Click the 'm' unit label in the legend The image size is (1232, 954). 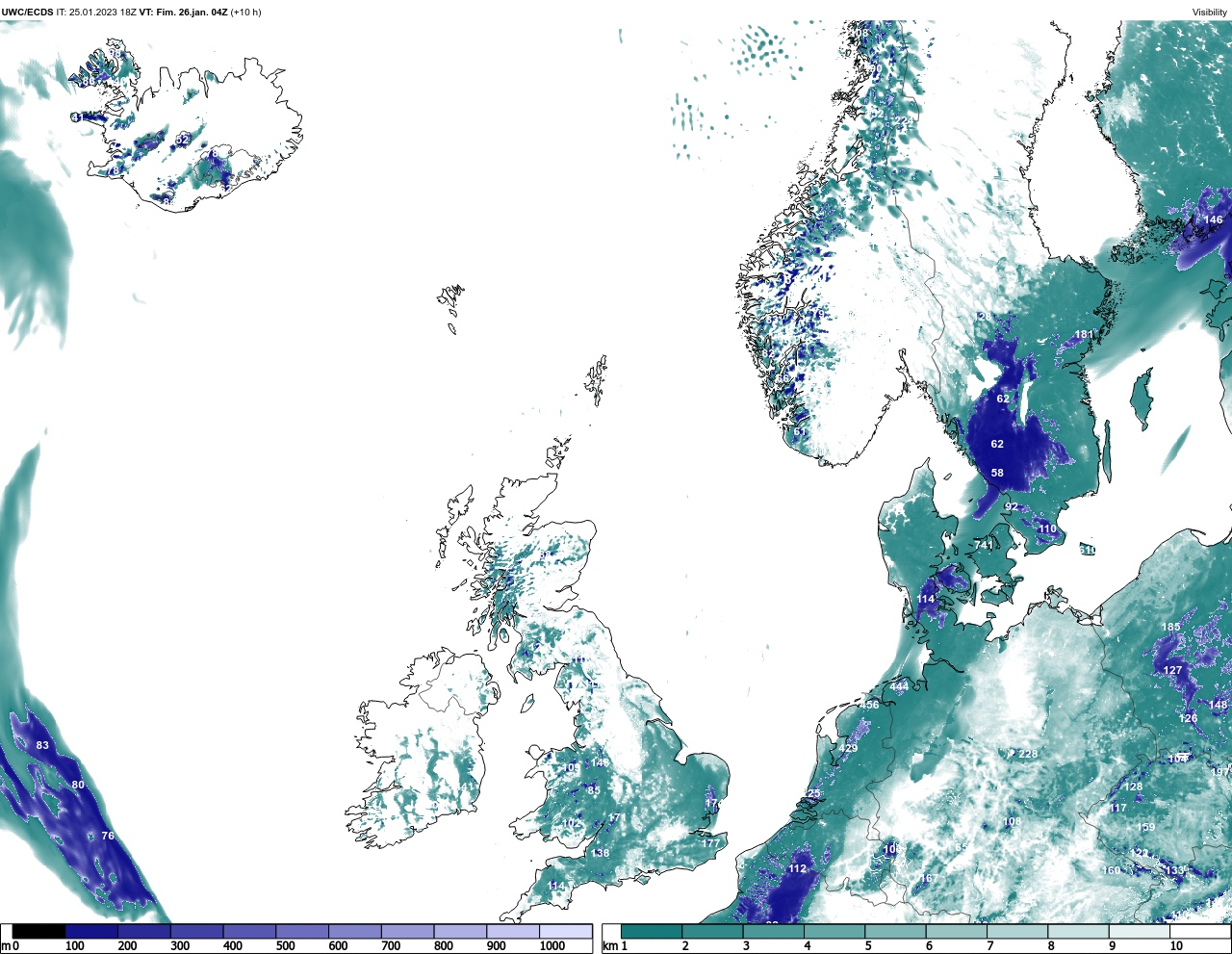(x=5, y=946)
